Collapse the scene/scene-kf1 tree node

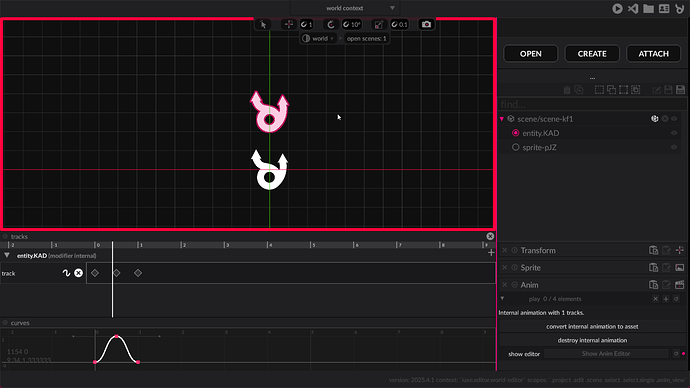[502, 119]
